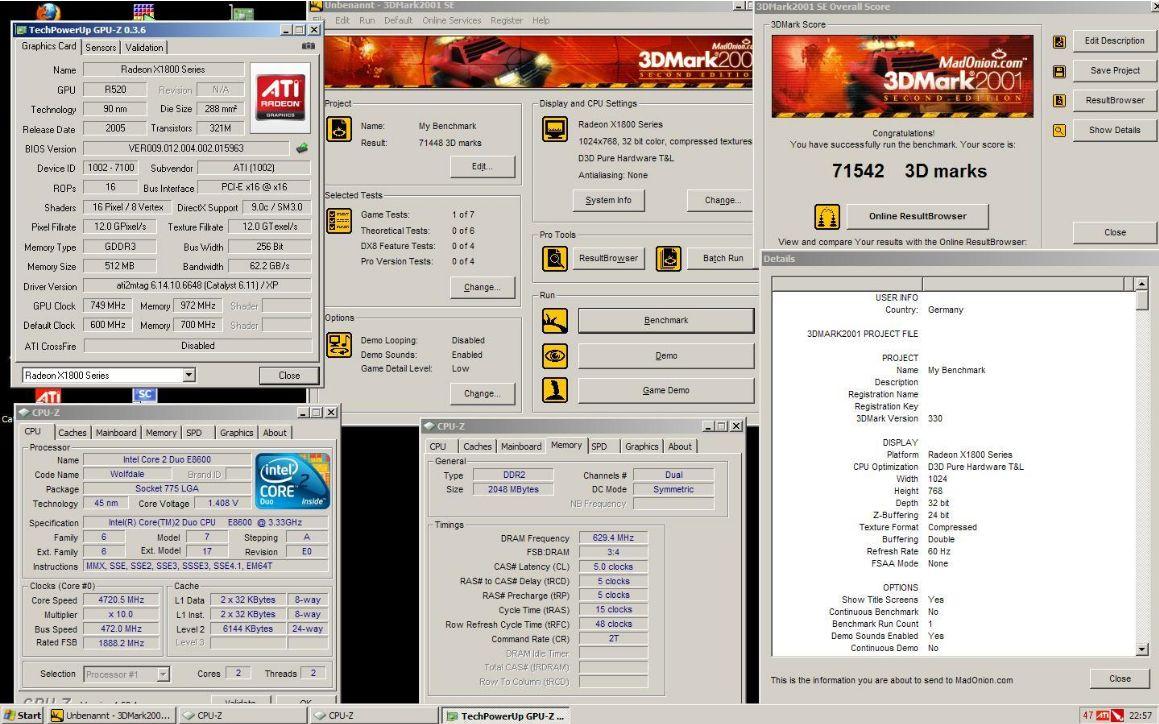Viewport: 1159px width, 724px height.
Task: Open the Caches tab in left CPU-Z window
Action: click(x=72, y=433)
